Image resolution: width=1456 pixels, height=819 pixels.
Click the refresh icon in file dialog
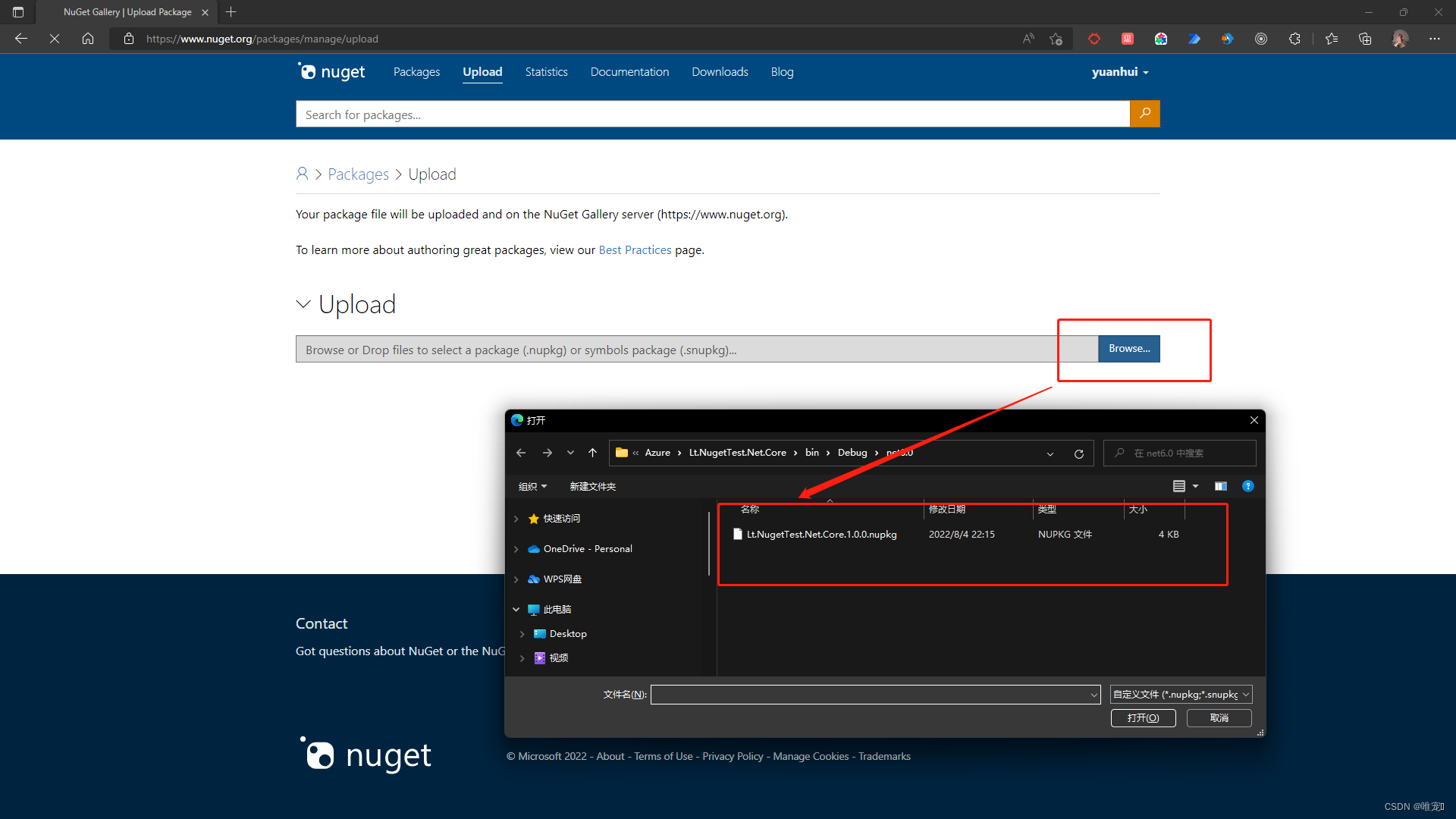(x=1078, y=453)
